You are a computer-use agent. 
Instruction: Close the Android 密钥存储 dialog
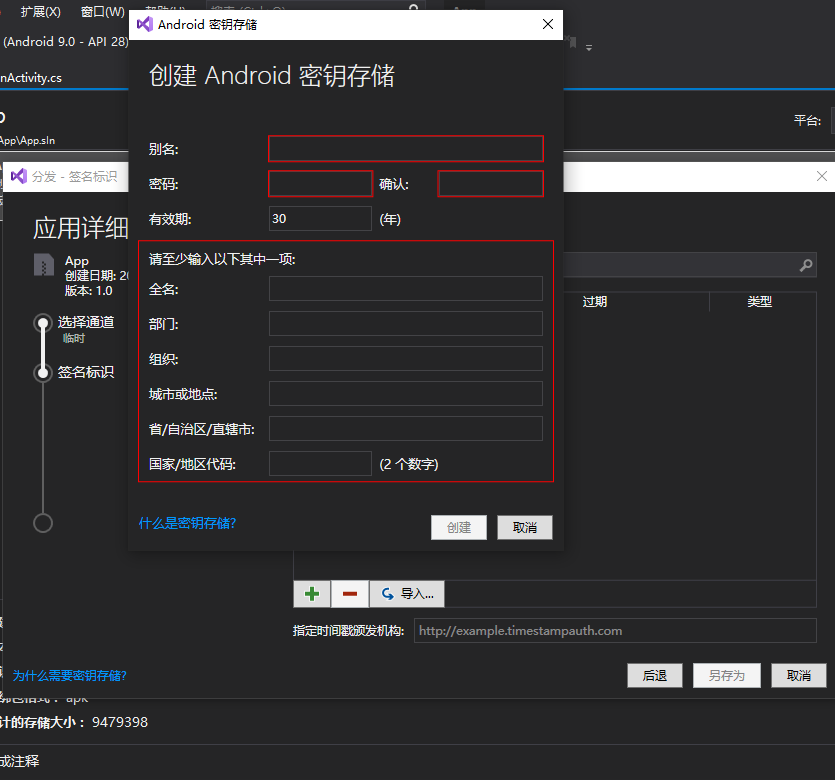tap(547, 25)
